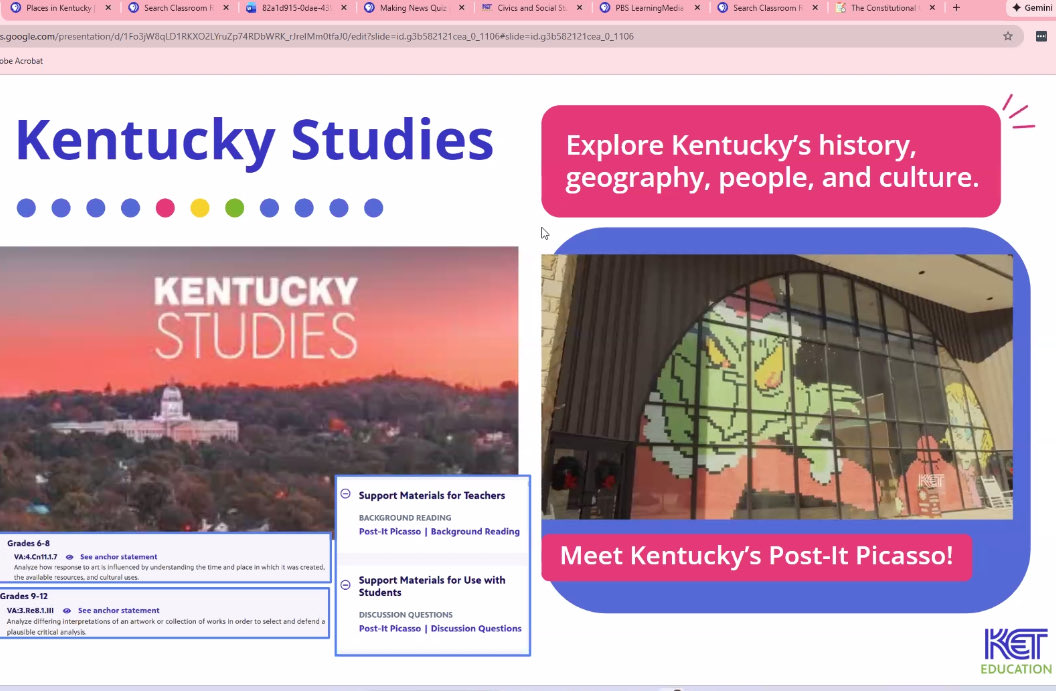Close the 82a1d915-0dae tab
This screenshot has height=691, width=1056.
click(344, 8)
